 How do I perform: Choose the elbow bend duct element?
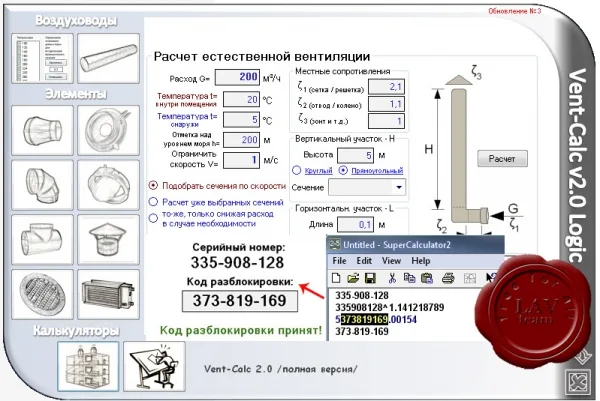42,185
